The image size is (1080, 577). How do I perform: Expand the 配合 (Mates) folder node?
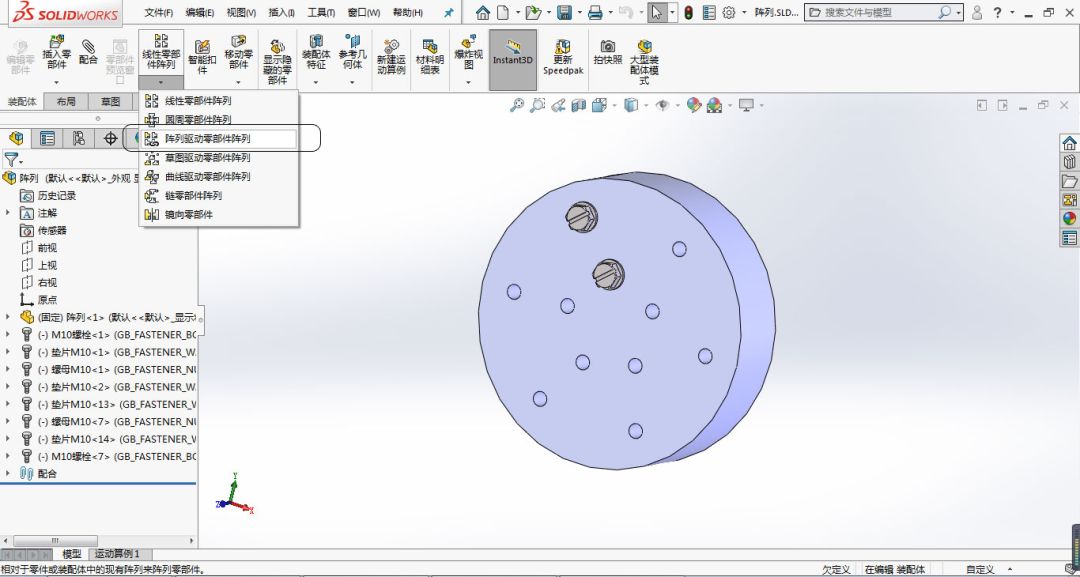point(8,473)
